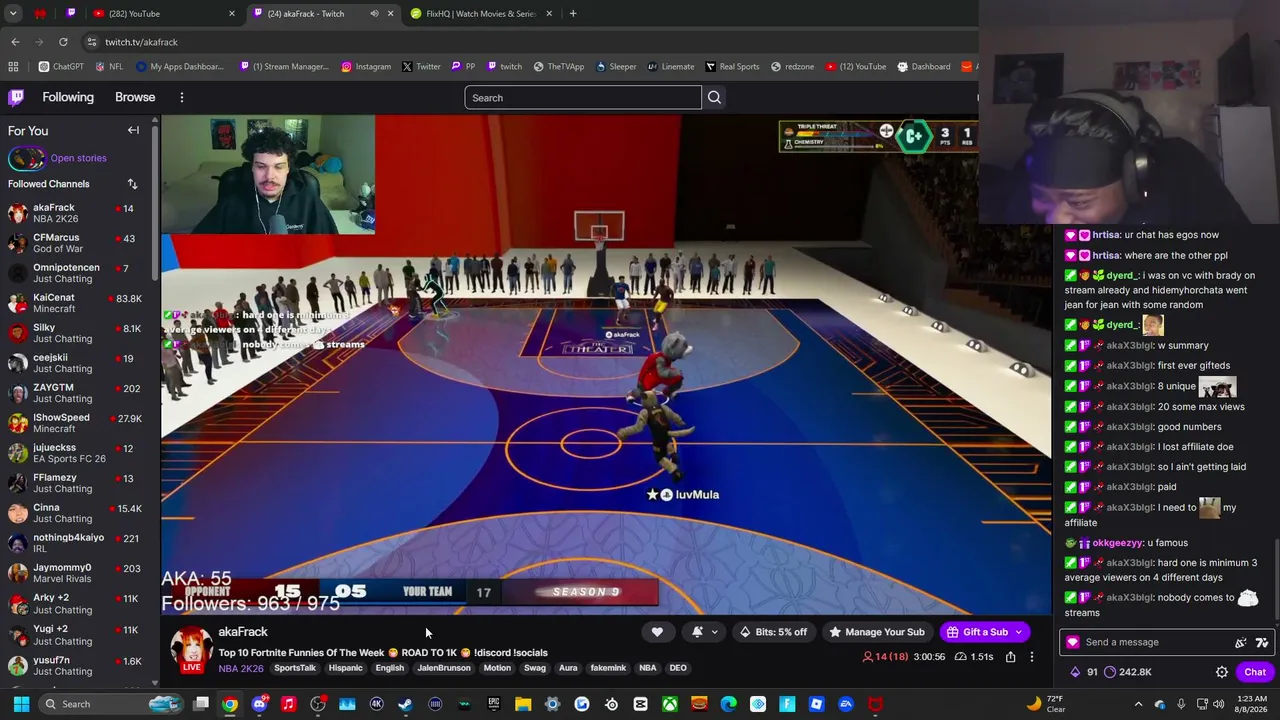The height and width of the screenshot is (720, 1280).
Task: Reload the Twitch page
Action: pyautogui.click(x=63, y=41)
